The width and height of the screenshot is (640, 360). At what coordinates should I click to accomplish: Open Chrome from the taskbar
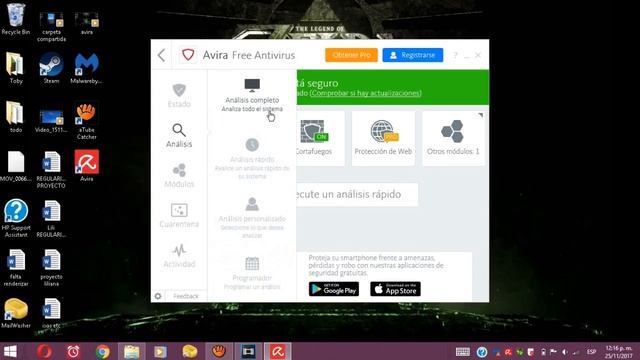(x=102, y=351)
